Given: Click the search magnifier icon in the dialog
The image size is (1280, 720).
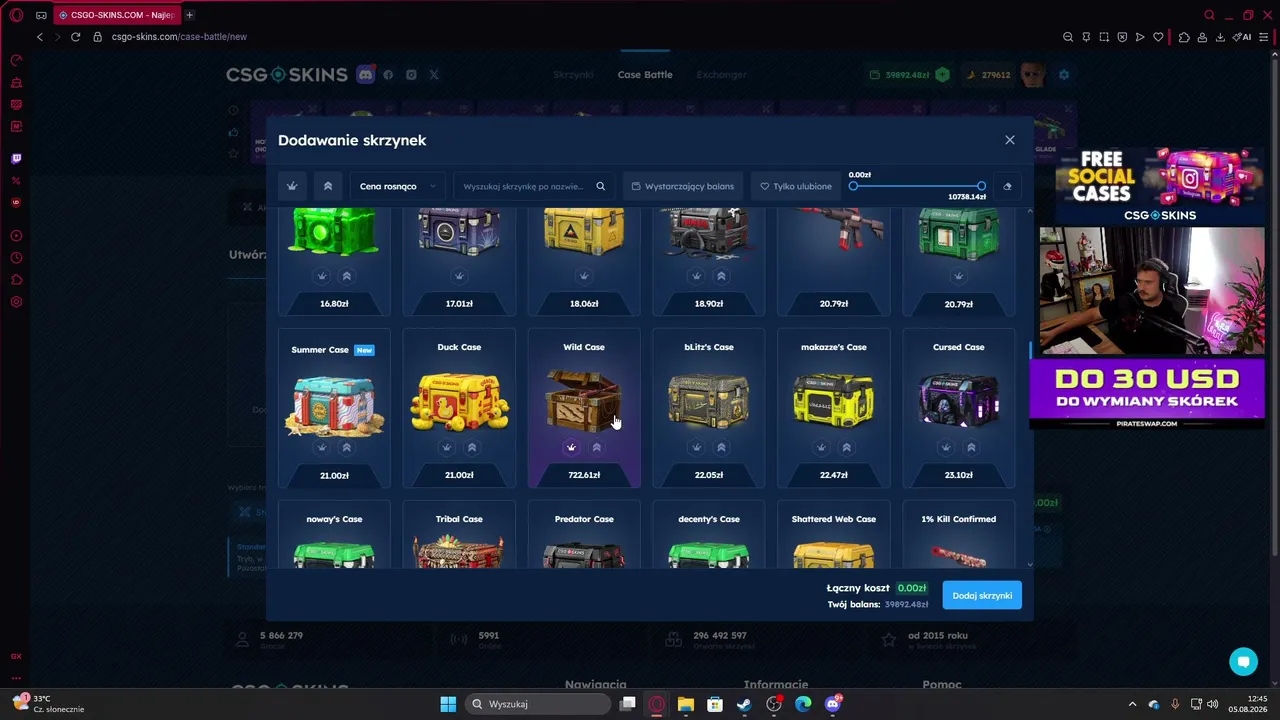Looking at the screenshot, I should [601, 186].
